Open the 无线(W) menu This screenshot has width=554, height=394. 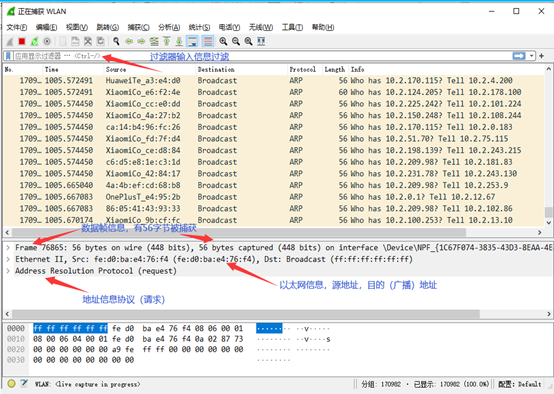point(261,27)
